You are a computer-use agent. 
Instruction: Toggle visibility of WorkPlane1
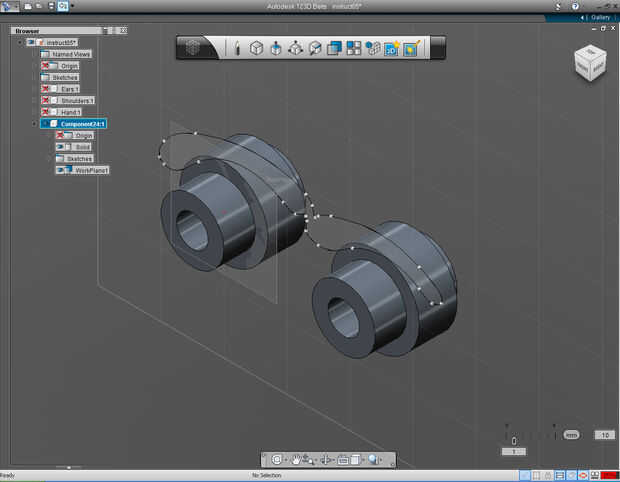tap(62, 170)
